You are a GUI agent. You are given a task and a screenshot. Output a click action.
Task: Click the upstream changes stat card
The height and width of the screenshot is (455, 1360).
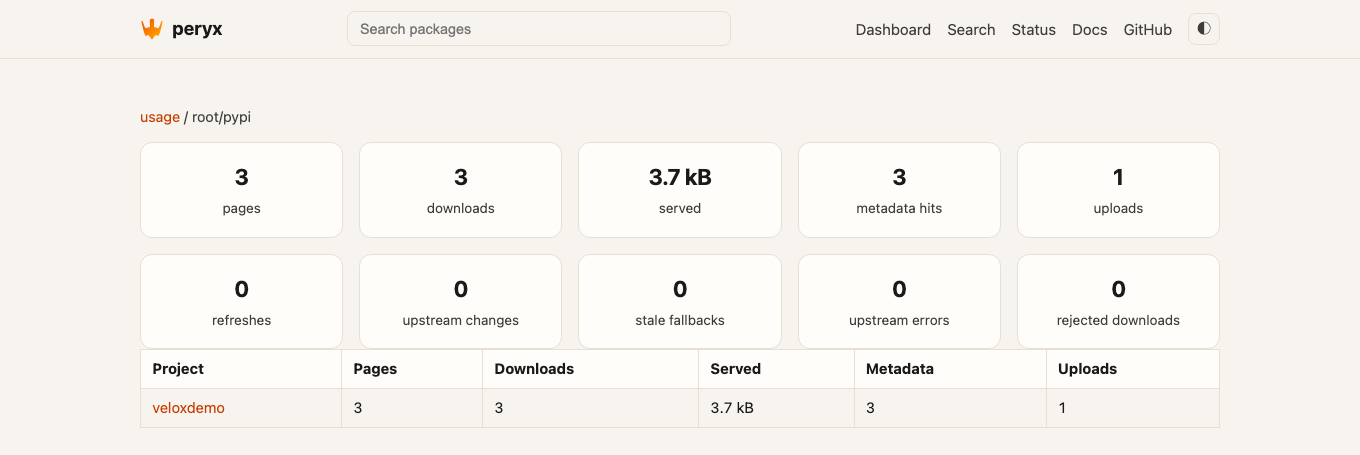pyautogui.click(x=460, y=302)
